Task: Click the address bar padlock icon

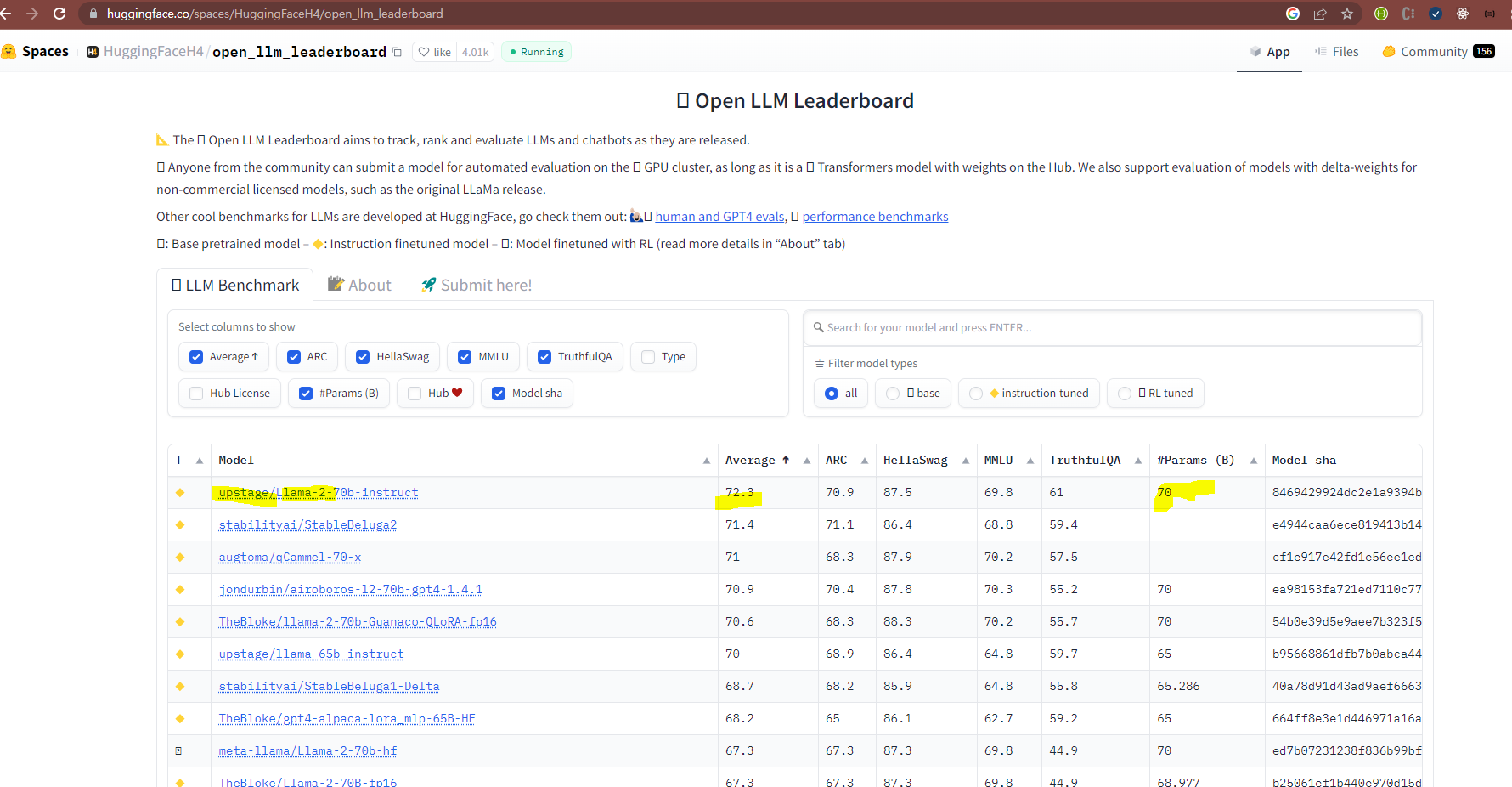Action: pos(93,14)
